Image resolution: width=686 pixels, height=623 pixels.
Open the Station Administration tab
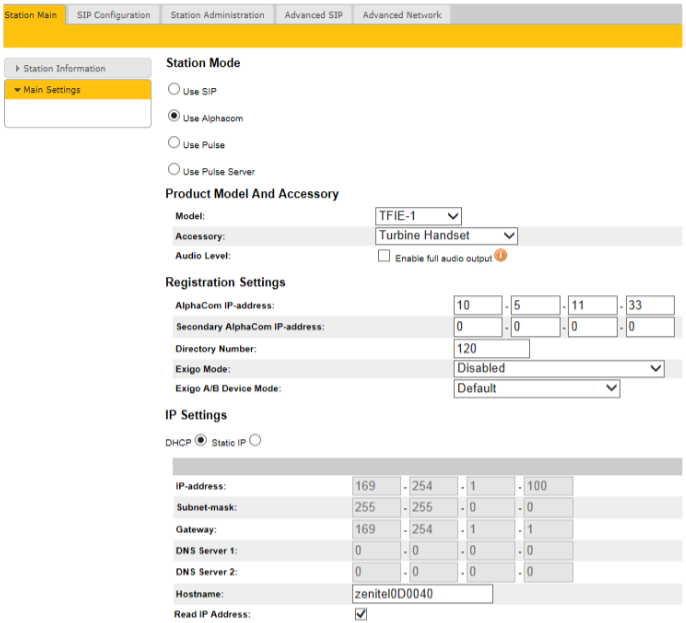[217, 15]
